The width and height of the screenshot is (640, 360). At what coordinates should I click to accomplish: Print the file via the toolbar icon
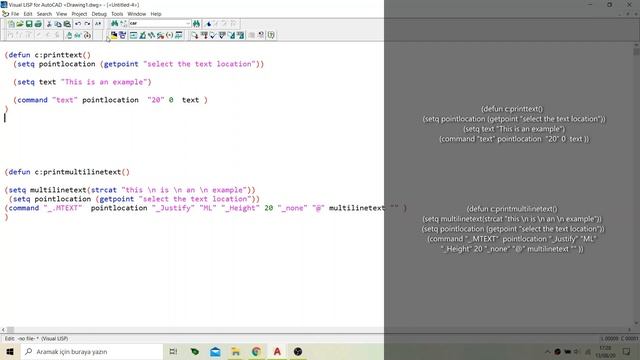tap(38, 24)
